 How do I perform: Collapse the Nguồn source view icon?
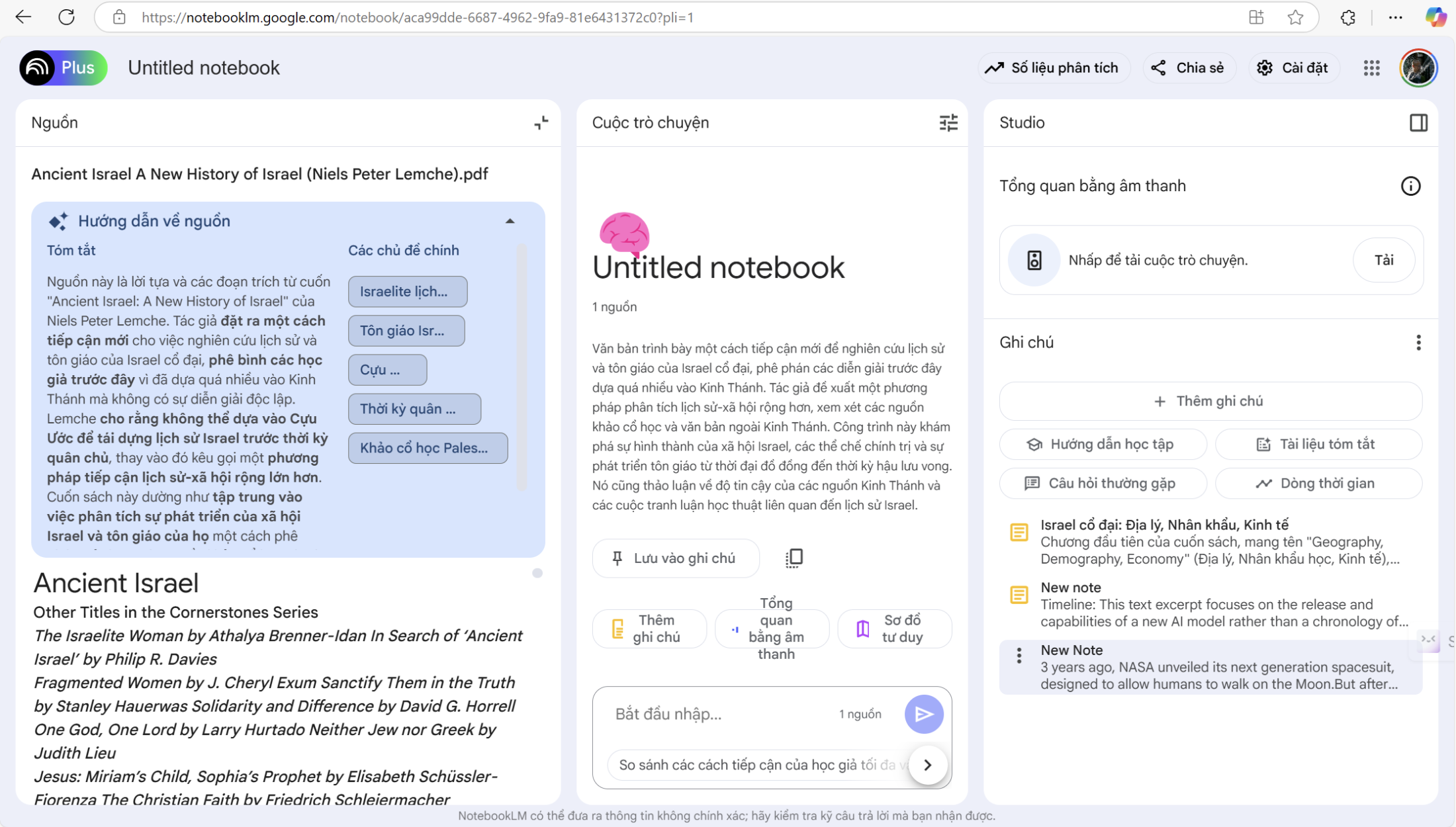click(x=541, y=122)
